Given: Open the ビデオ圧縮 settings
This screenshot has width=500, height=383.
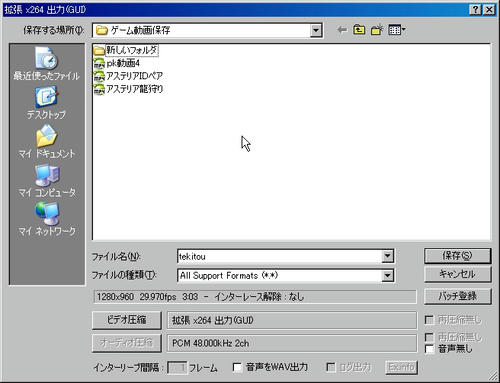Looking at the screenshot, I should tap(127, 320).
